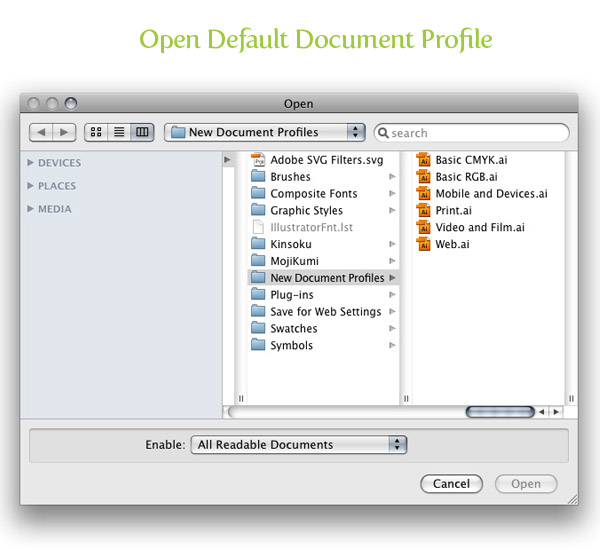Expand the Kinsoku folder arrow
The image size is (600, 555).
click(392, 244)
